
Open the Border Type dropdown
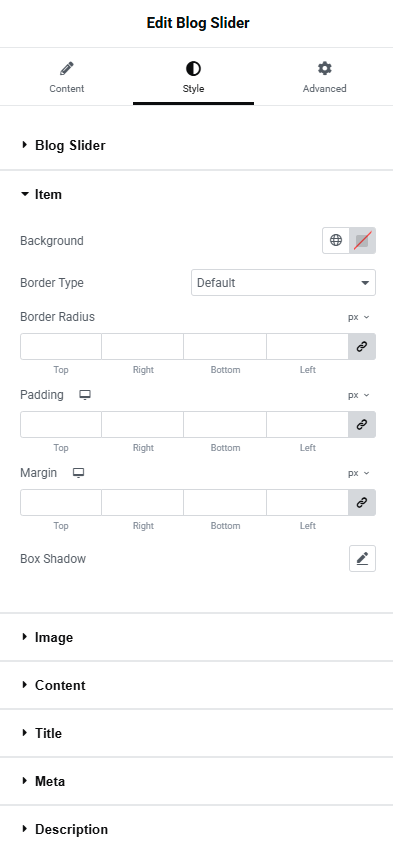[283, 283]
